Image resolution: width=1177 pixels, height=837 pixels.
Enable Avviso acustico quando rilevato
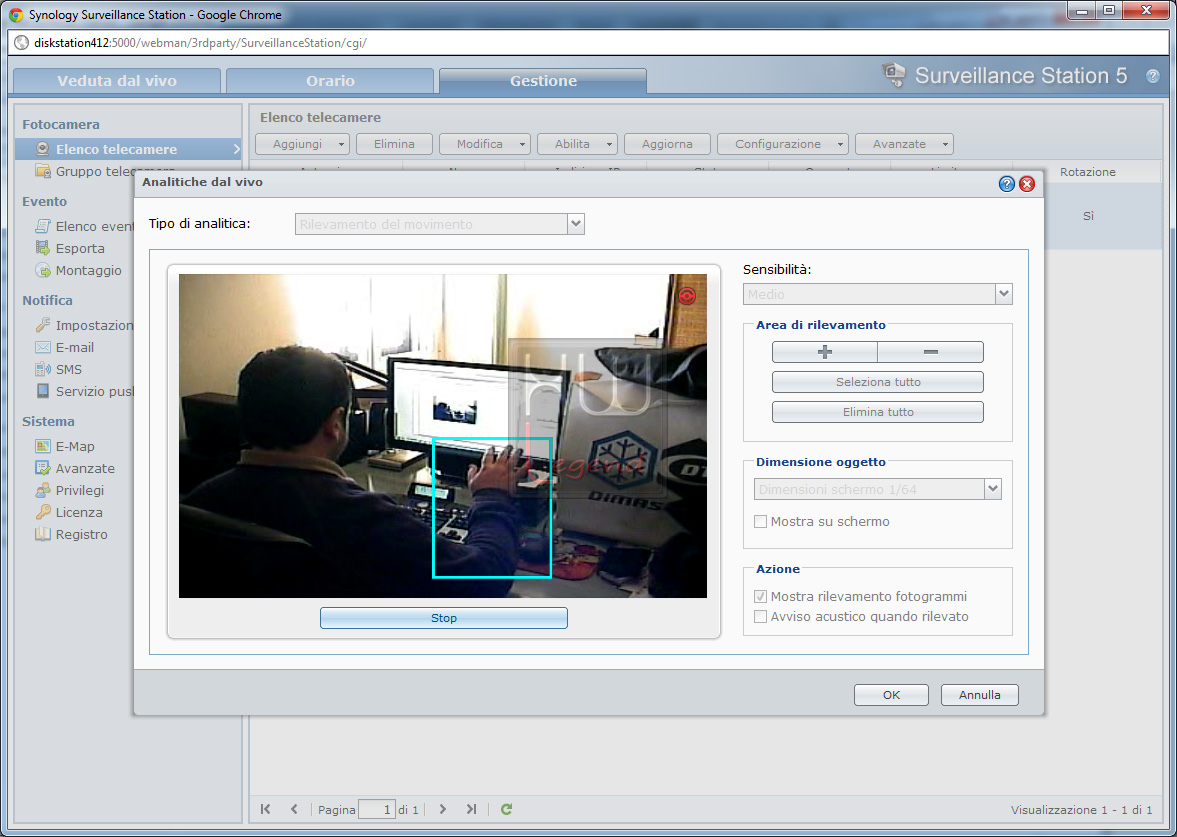[760, 617]
